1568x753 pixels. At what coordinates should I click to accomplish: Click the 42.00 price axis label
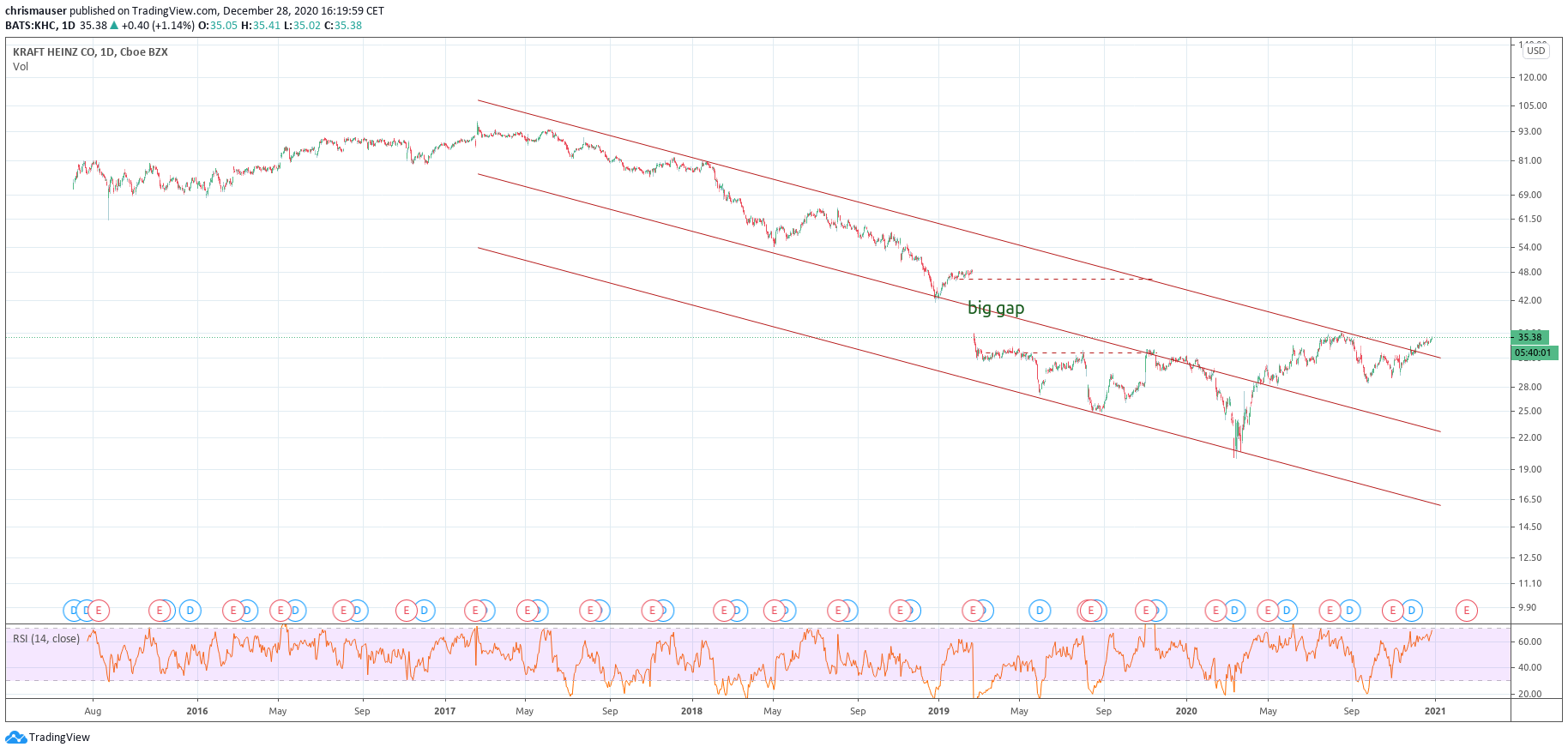pos(1530,300)
